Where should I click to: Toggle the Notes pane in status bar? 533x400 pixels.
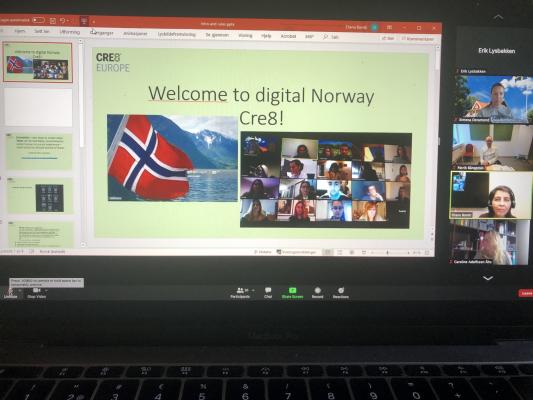[263, 252]
